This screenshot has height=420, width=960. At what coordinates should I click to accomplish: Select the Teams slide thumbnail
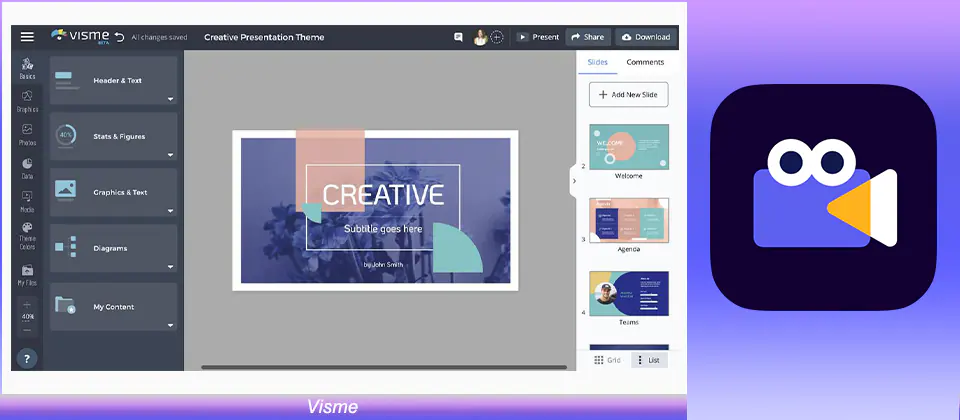point(629,294)
